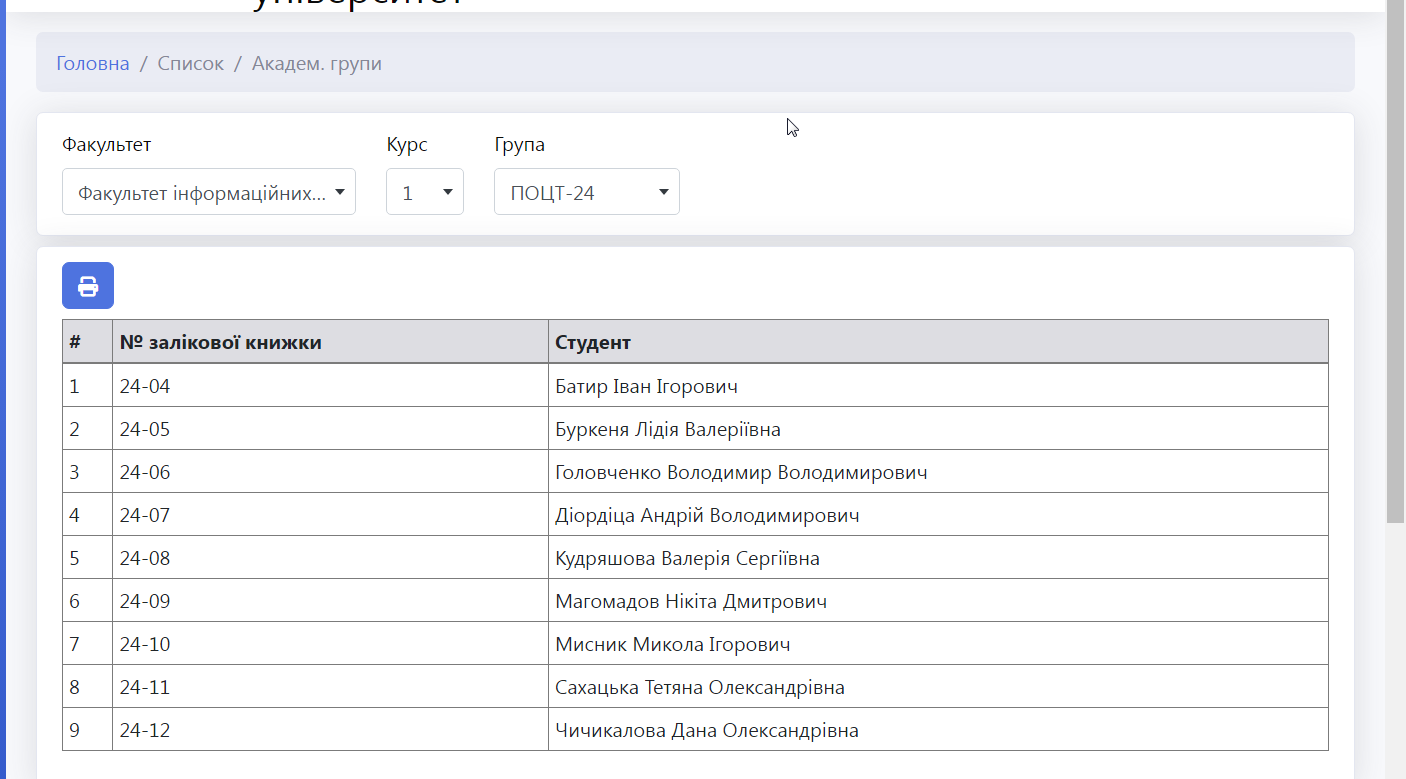Screen dimensions: 1406x779
Task: Select student Сахацька Тетяна Олександрівна
Action: pos(700,687)
